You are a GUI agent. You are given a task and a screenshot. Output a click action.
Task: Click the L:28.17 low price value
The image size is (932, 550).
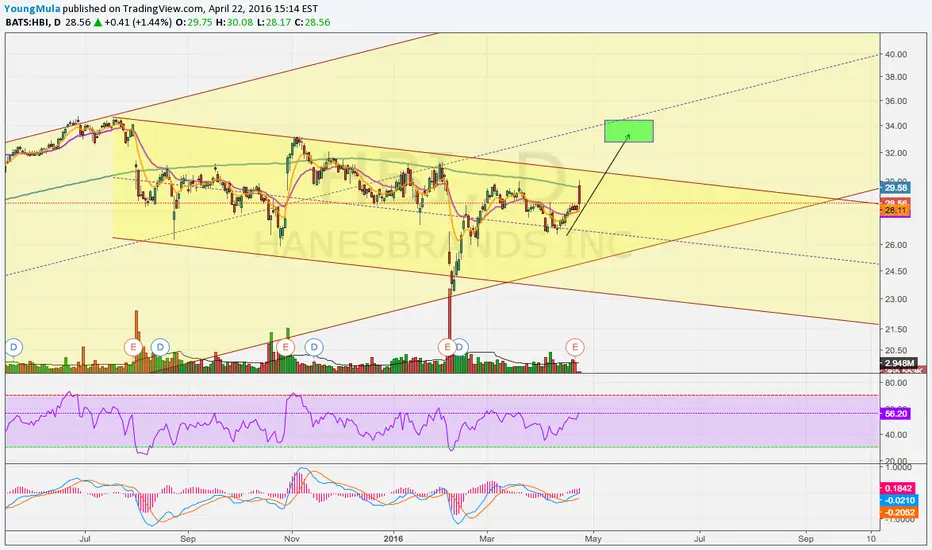click(x=273, y=23)
